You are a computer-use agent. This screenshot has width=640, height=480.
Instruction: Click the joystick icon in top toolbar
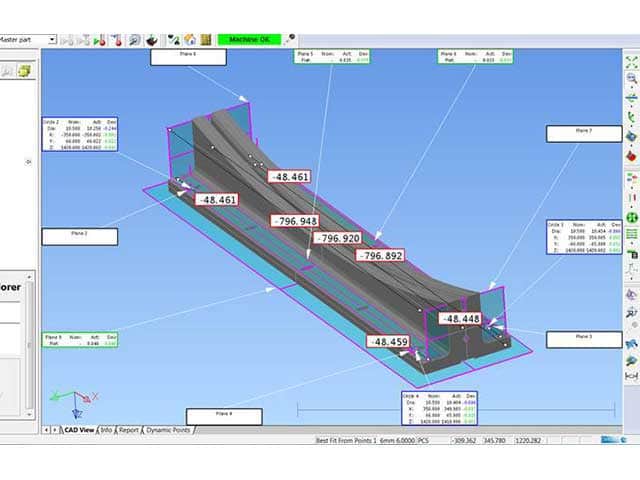[150, 40]
